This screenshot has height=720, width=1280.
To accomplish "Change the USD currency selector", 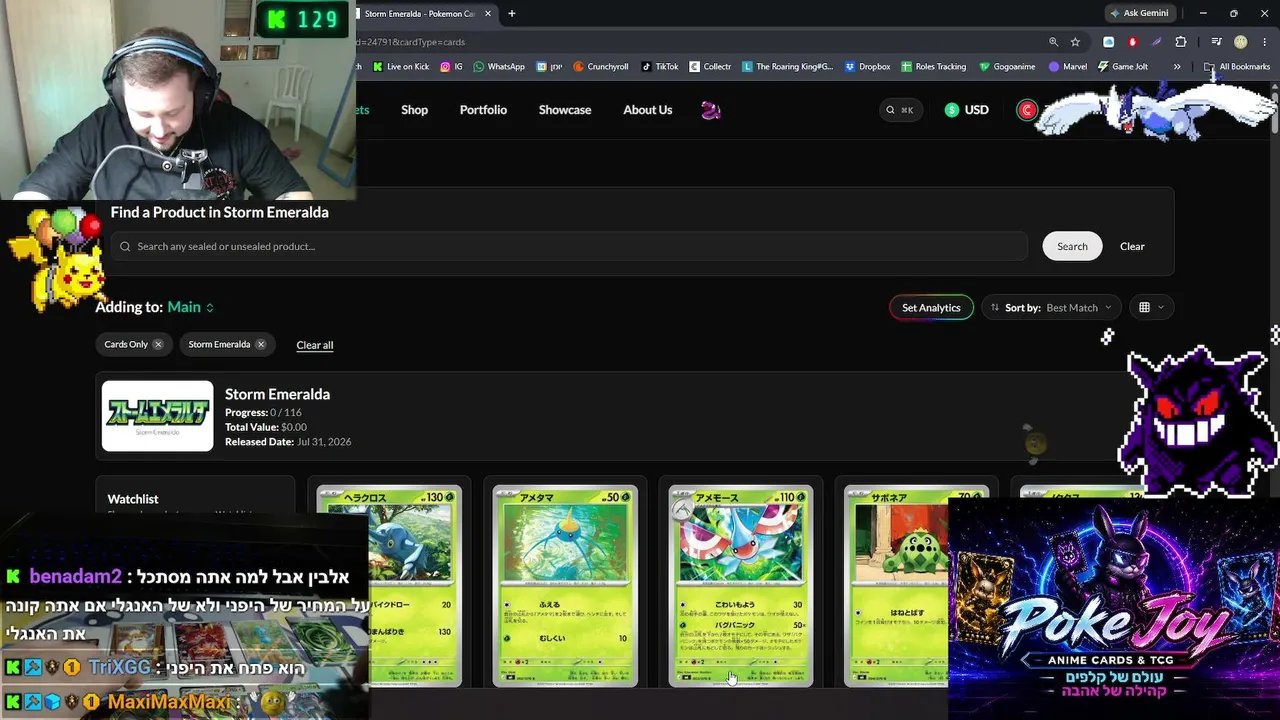I will point(967,110).
